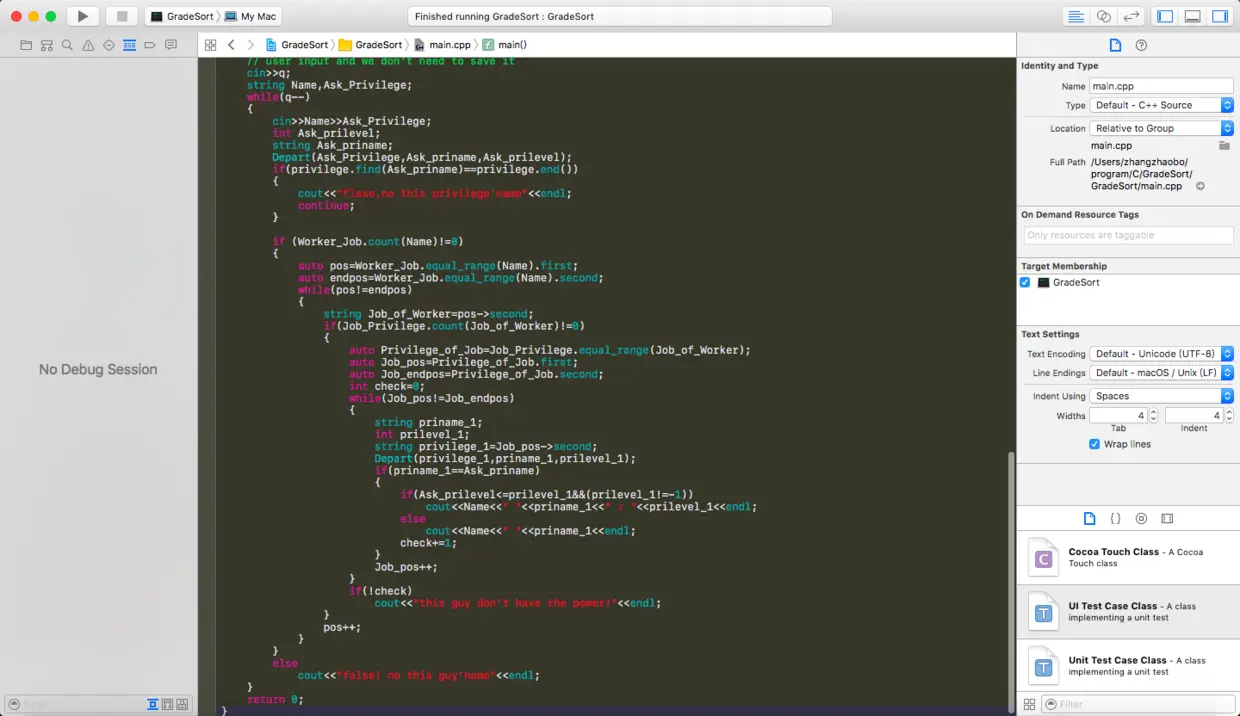Click the 'int check=0;' code line
The height and width of the screenshot is (716, 1240).
[x=387, y=386]
